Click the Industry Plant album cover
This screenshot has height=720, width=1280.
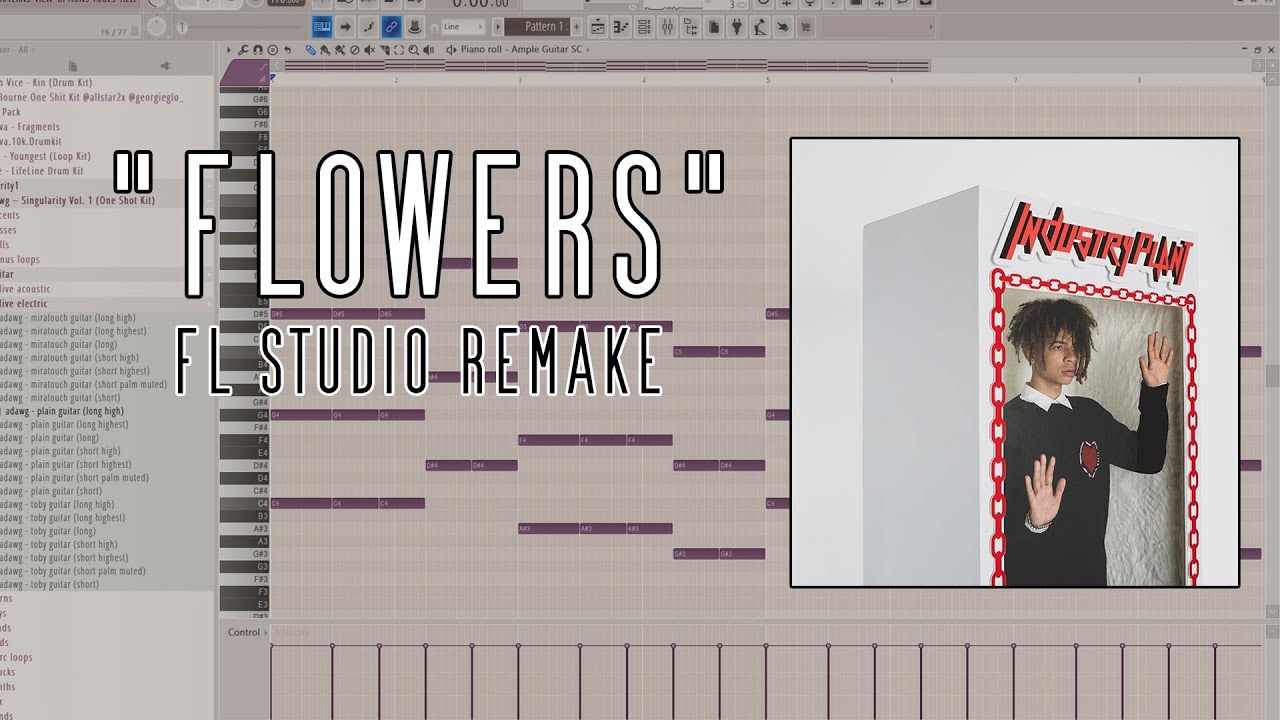(x=1015, y=362)
